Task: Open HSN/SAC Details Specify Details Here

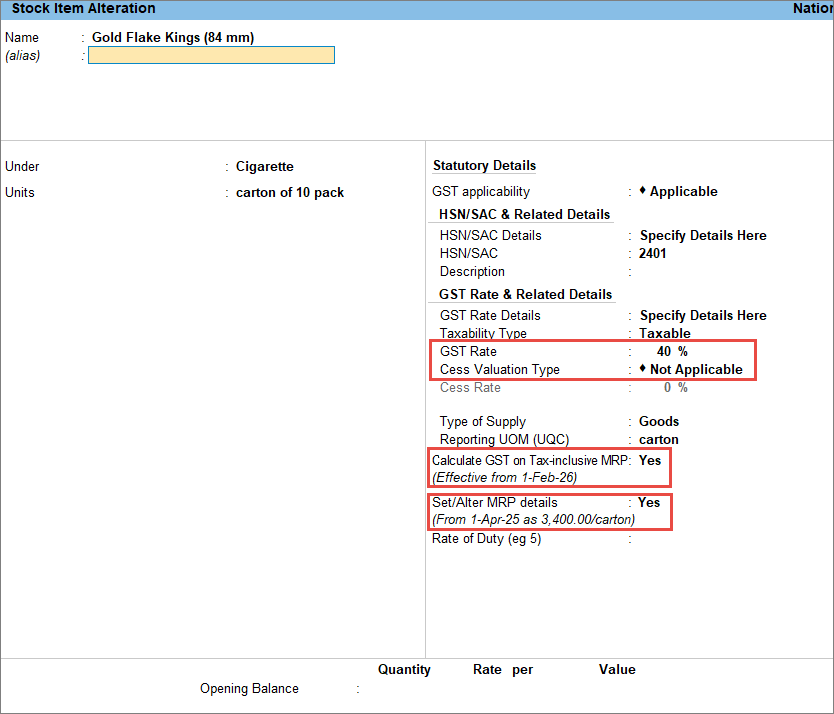Action: [x=702, y=236]
